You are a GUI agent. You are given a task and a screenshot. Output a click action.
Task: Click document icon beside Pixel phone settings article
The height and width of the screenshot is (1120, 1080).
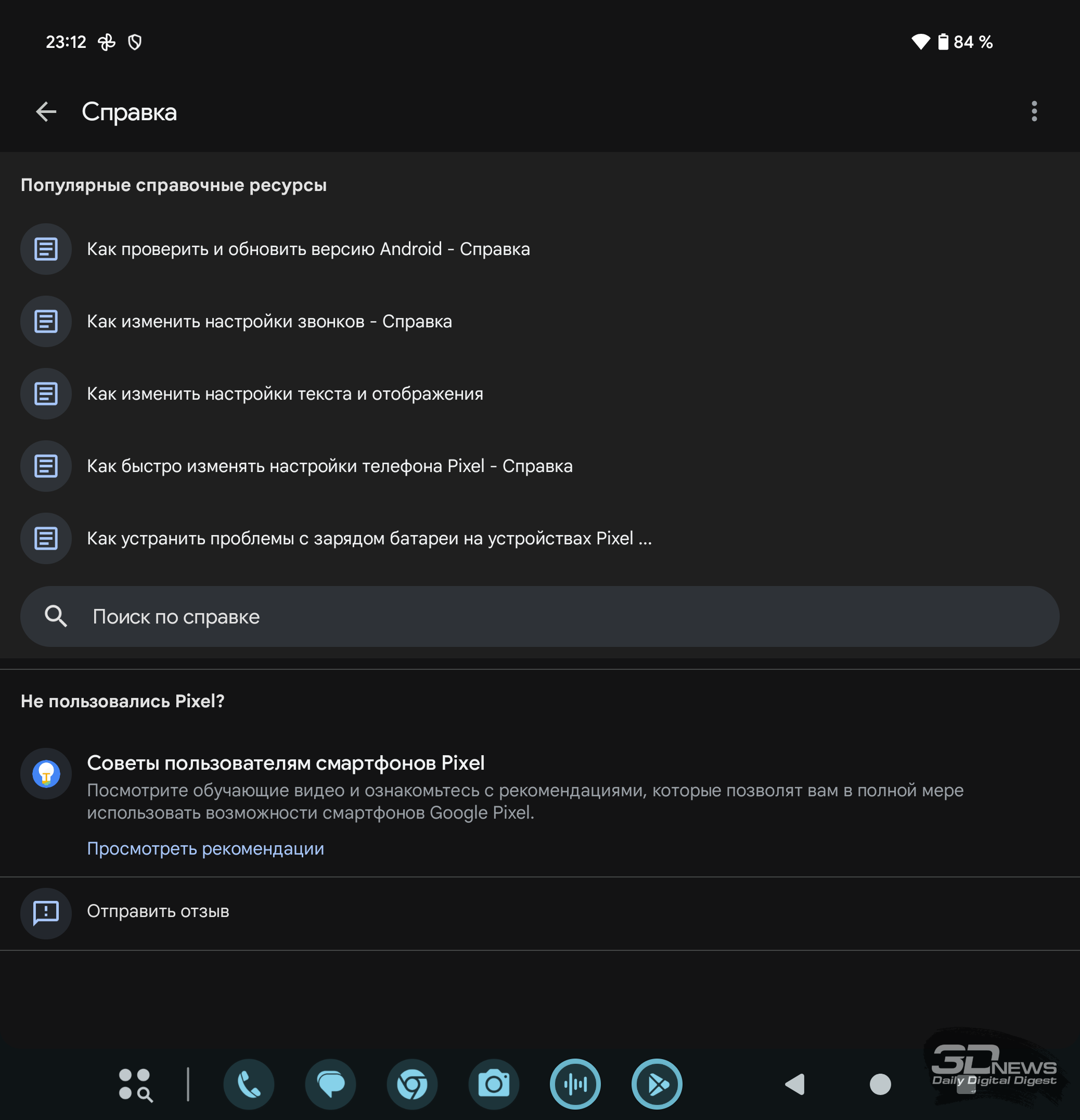[46, 466]
